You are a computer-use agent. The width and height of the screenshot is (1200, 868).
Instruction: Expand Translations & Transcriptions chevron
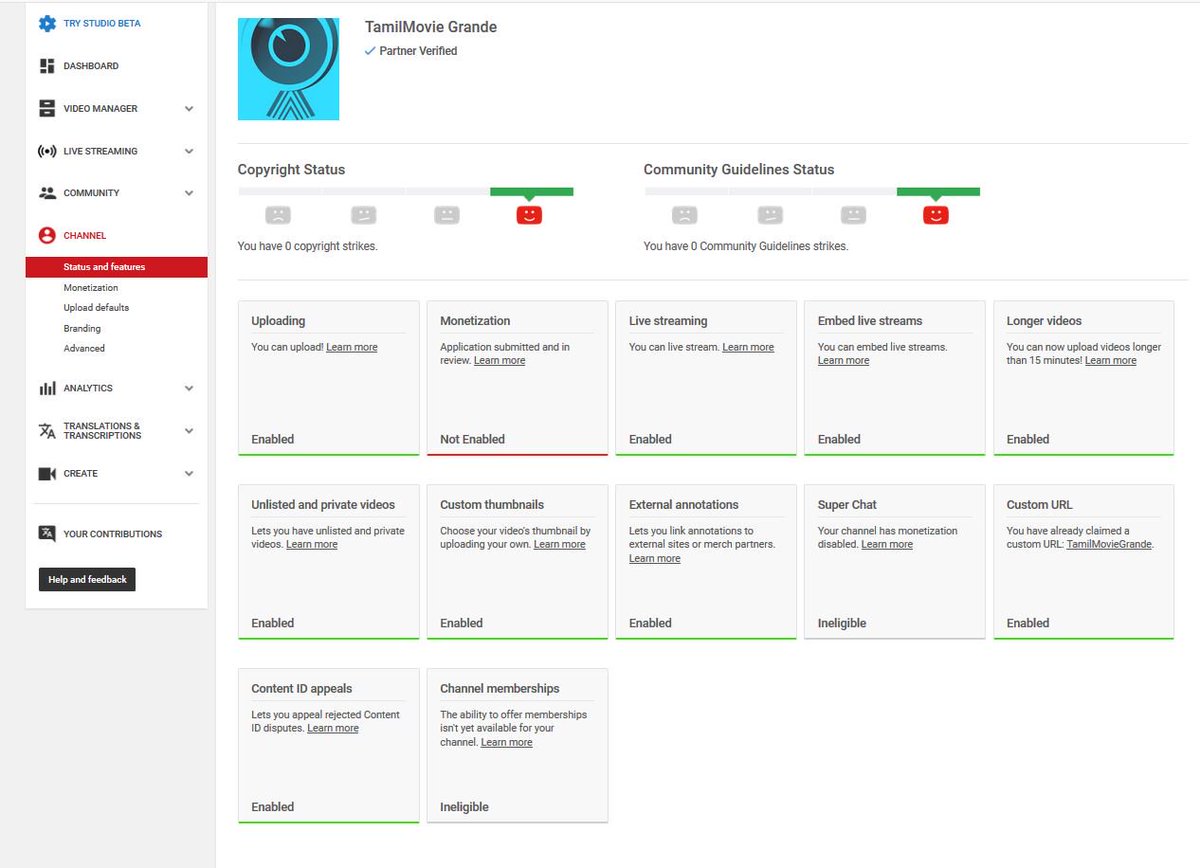(189, 431)
